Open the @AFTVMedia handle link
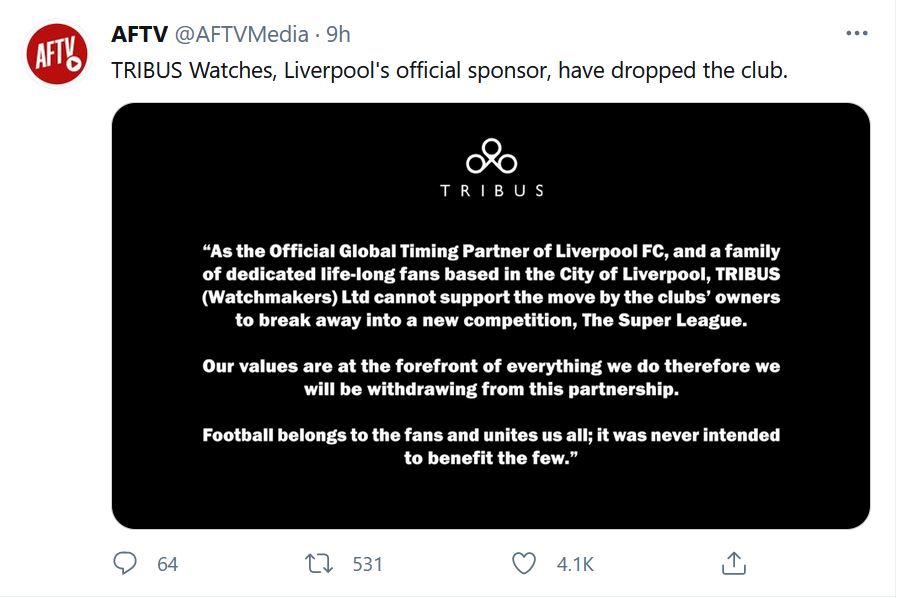 coord(239,31)
